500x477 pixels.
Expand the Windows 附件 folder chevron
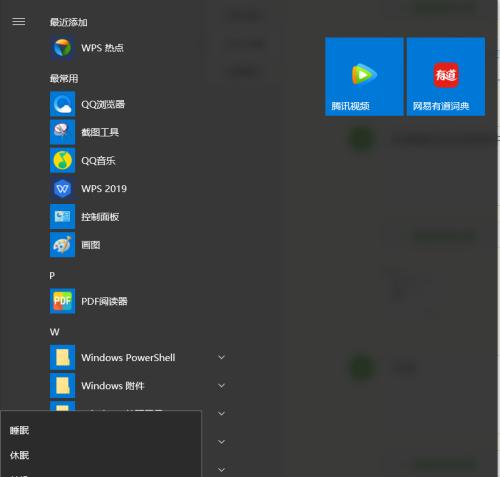pos(221,386)
